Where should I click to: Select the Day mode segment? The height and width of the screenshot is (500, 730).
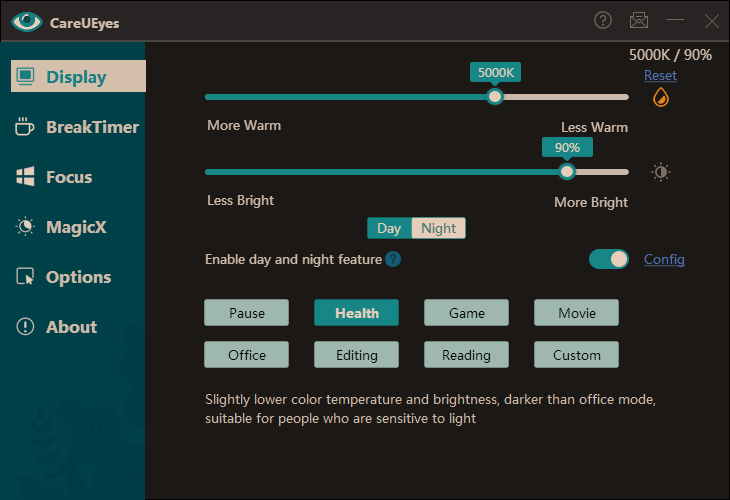pyautogui.click(x=389, y=228)
